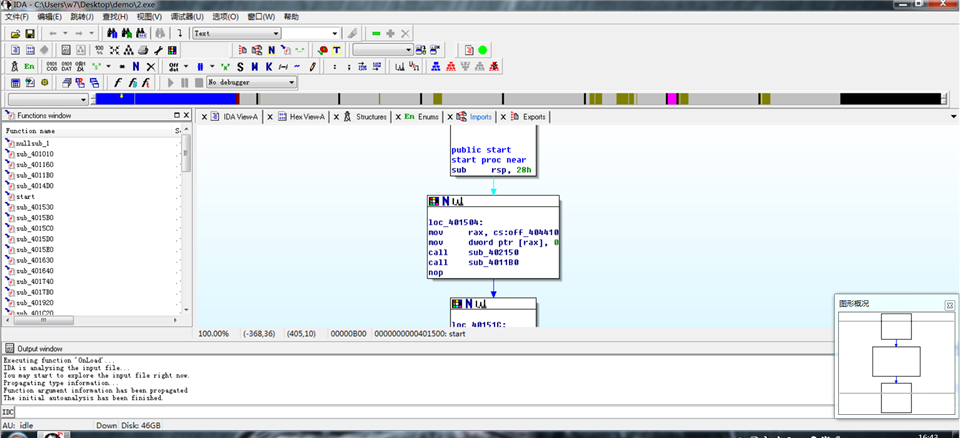Click the gray plus expand icon
This screenshot has height=438, width=960.
[x=391, y=33]
